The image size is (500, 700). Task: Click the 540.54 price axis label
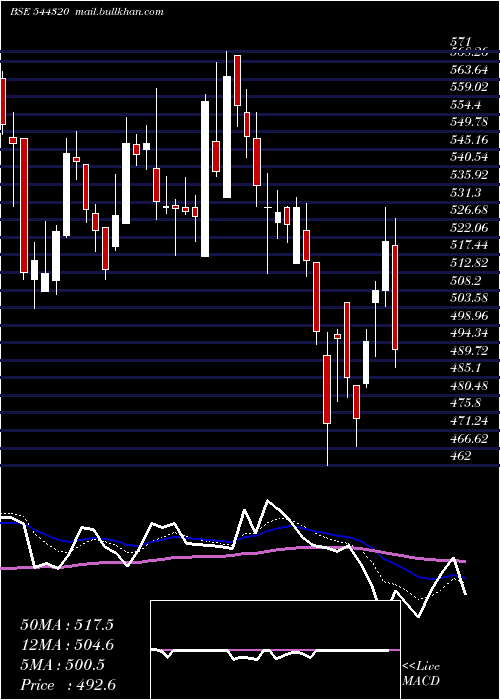click(x=468, y=157)
